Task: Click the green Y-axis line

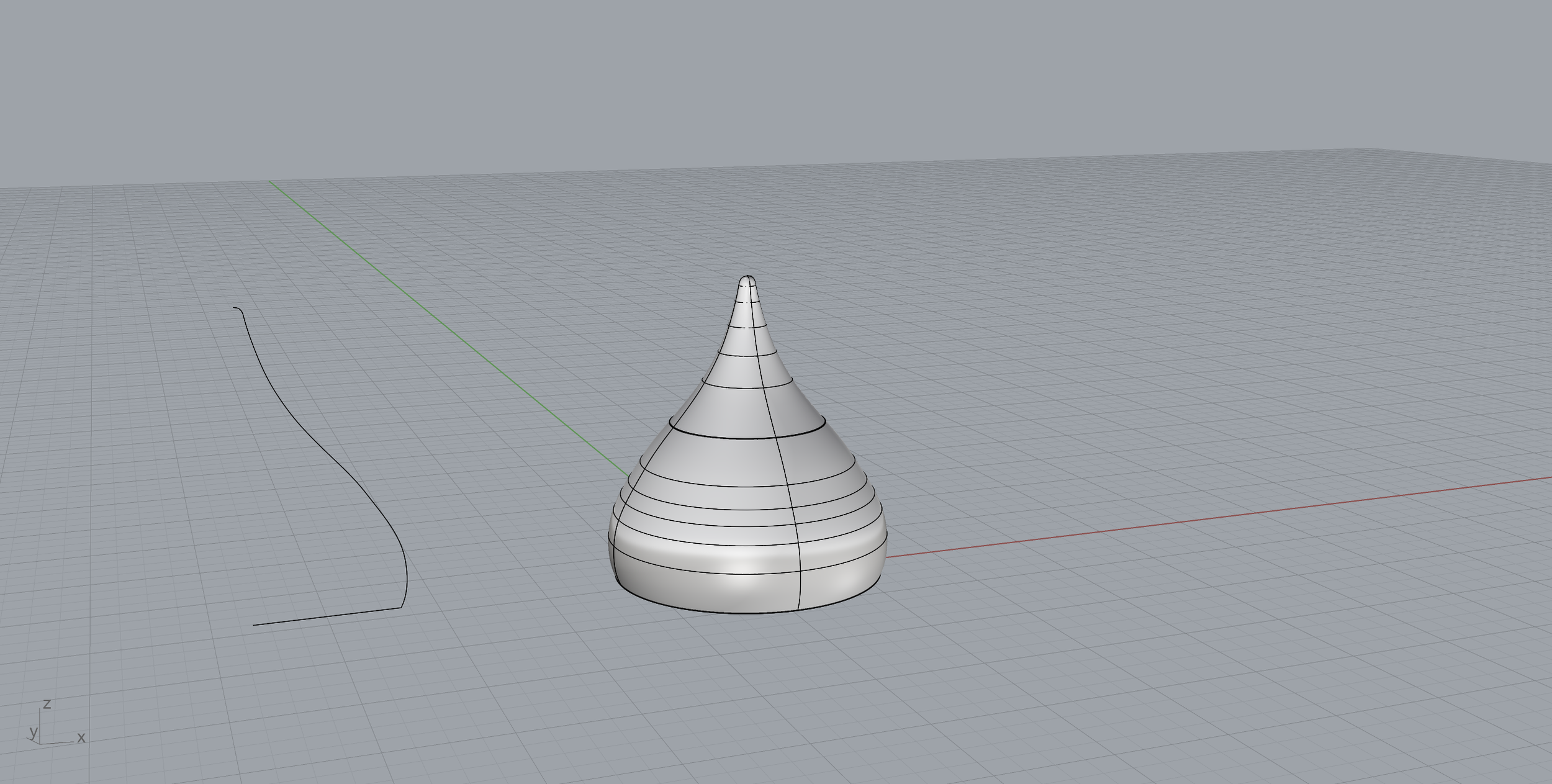Action: pyautogui.click(x=435, y=317)
